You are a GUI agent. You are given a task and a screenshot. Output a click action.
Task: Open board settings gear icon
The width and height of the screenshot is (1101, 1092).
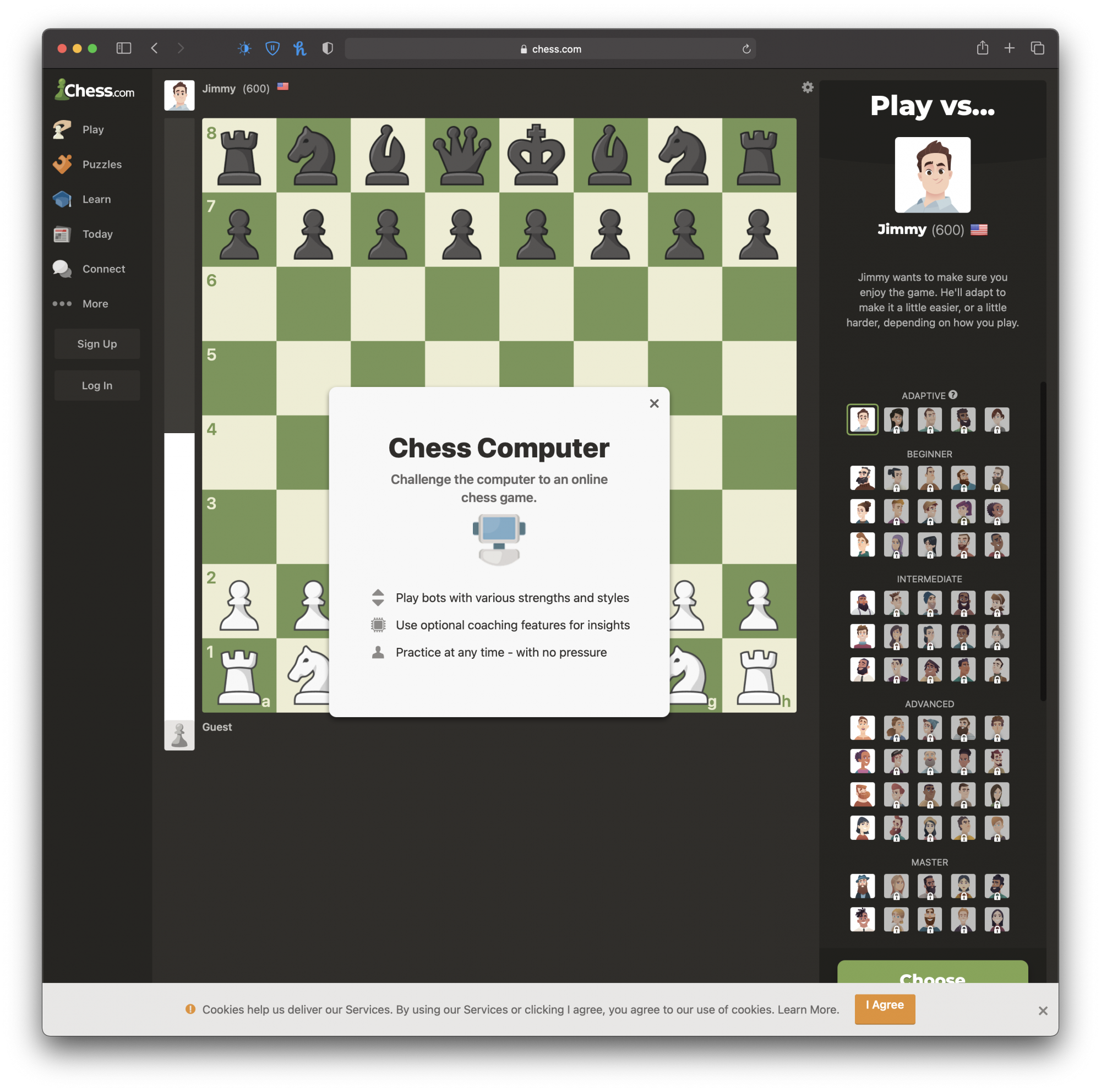[x=807, y=87]
